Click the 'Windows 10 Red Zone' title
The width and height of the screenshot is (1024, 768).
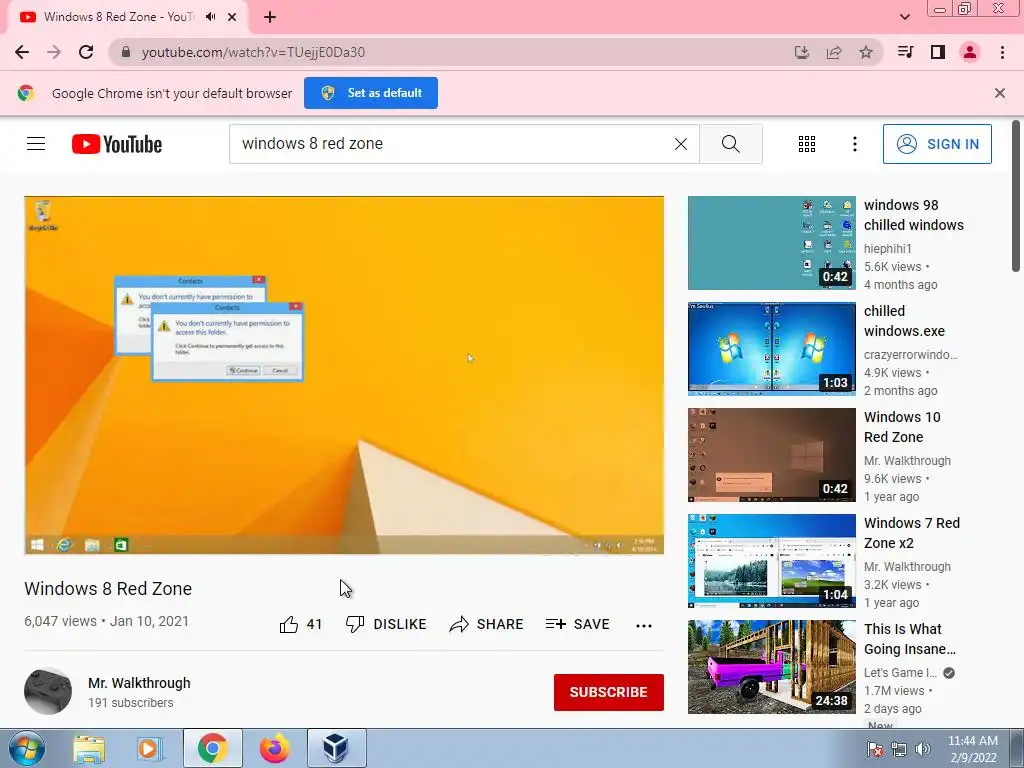click(902, 427)
